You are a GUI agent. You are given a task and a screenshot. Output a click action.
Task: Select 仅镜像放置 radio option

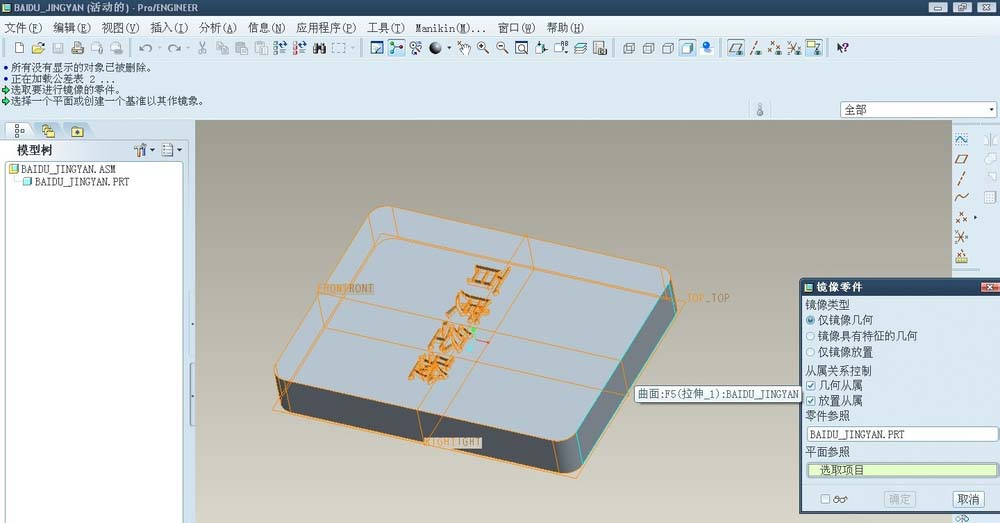811,352
